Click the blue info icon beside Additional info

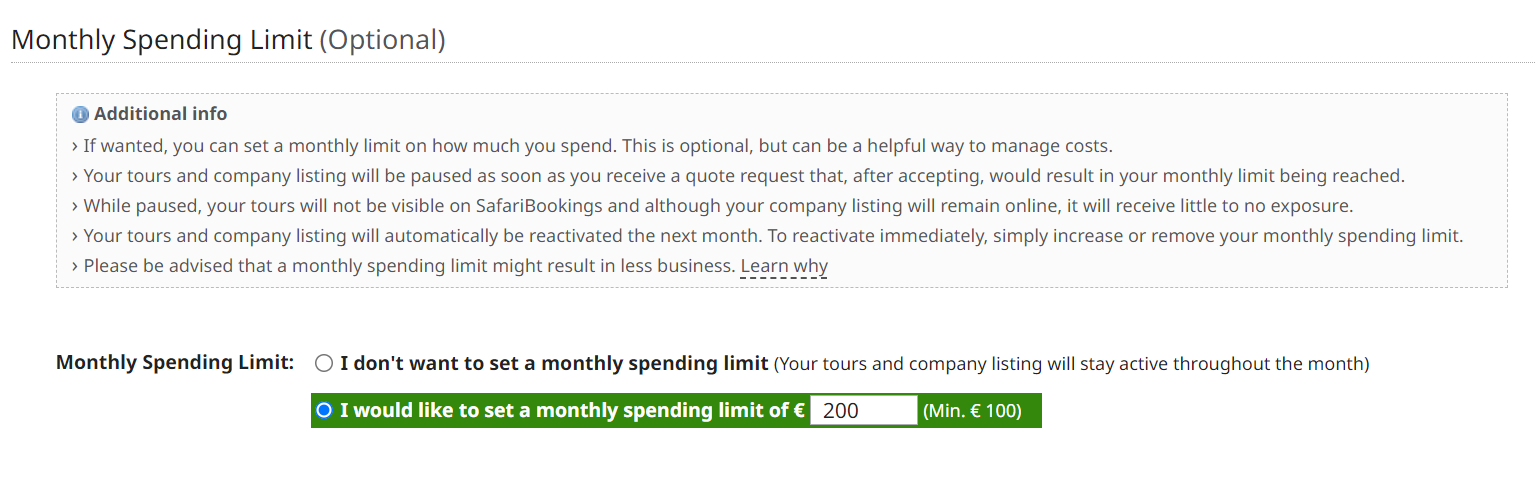point(81,114)
